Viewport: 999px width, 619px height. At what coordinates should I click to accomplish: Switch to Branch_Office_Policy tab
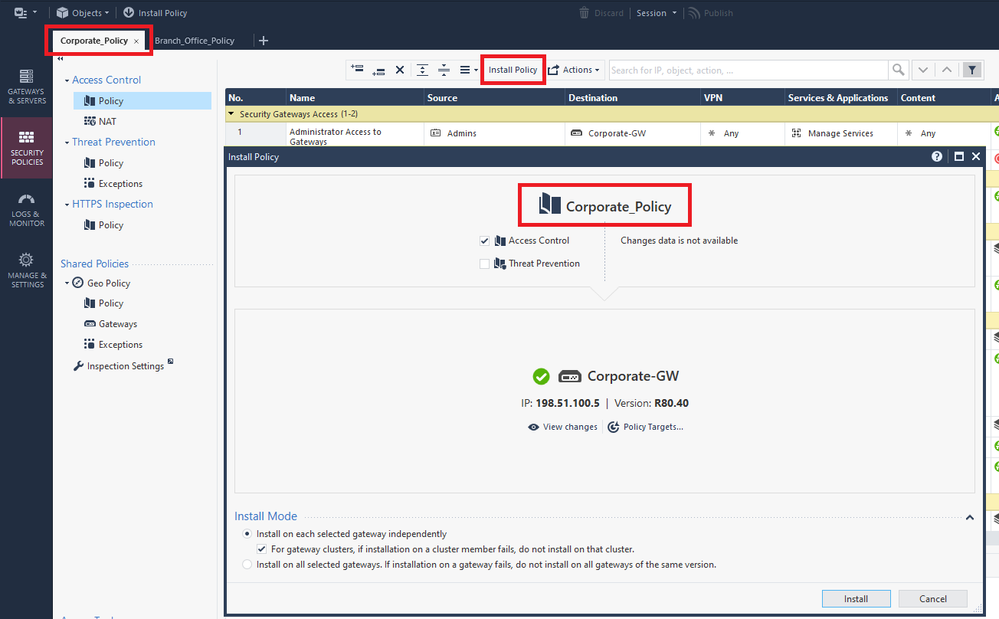tap(194, 41)
